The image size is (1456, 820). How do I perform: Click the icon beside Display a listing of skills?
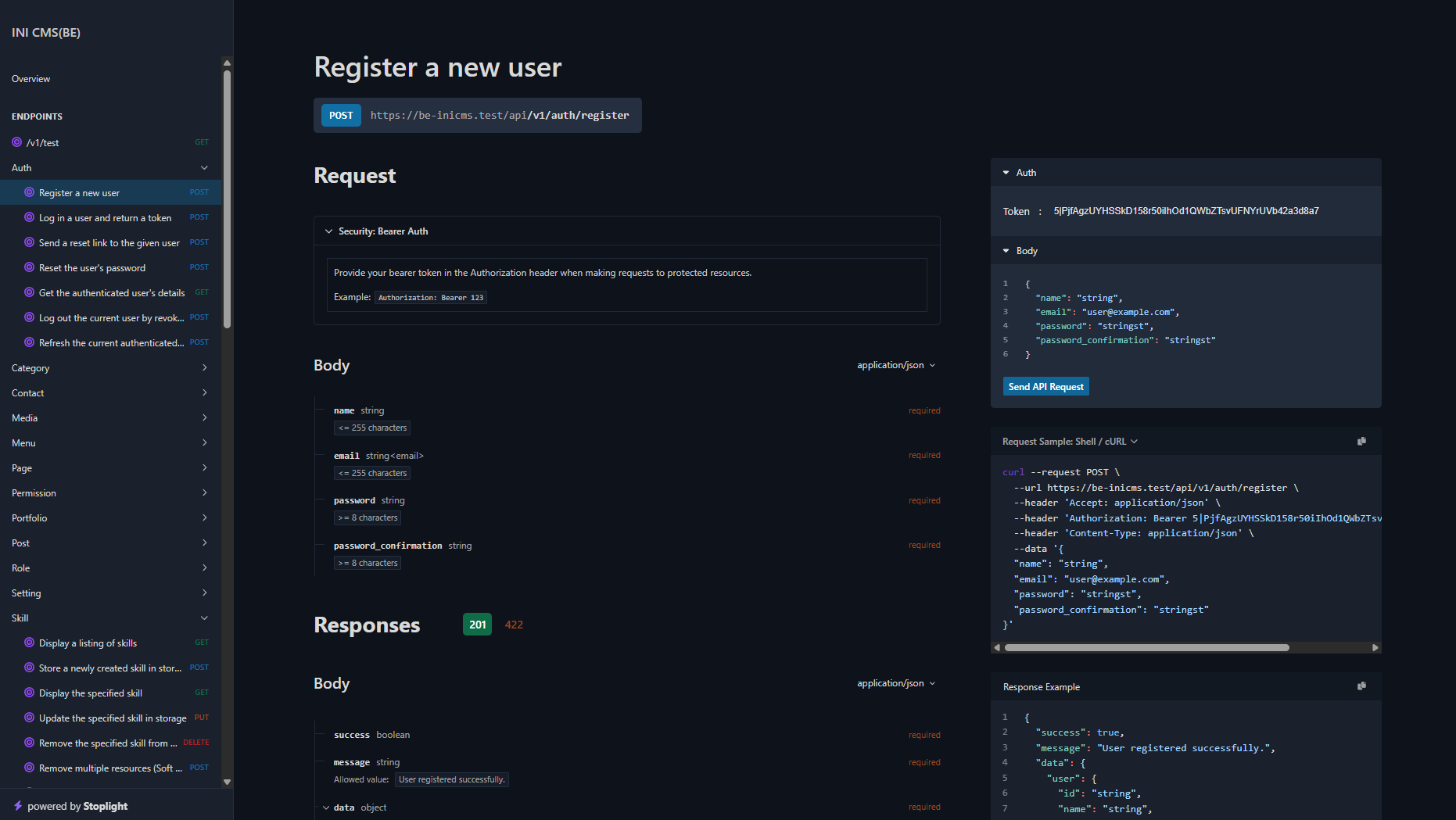point(29,643)
